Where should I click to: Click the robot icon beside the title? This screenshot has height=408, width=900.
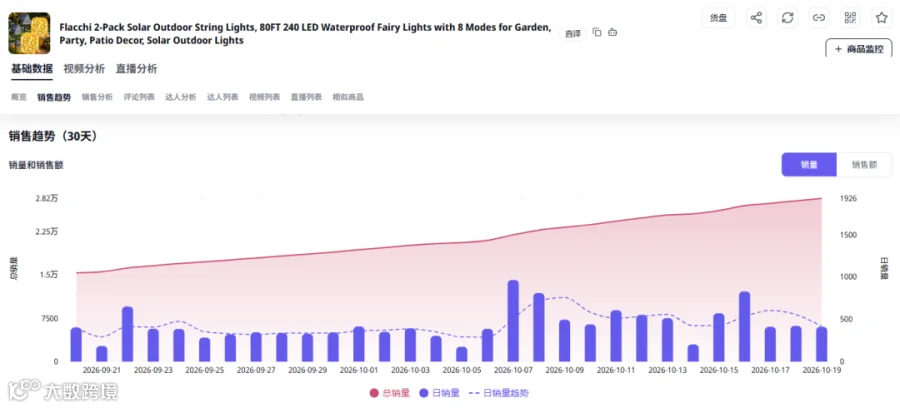coord(612,33)
